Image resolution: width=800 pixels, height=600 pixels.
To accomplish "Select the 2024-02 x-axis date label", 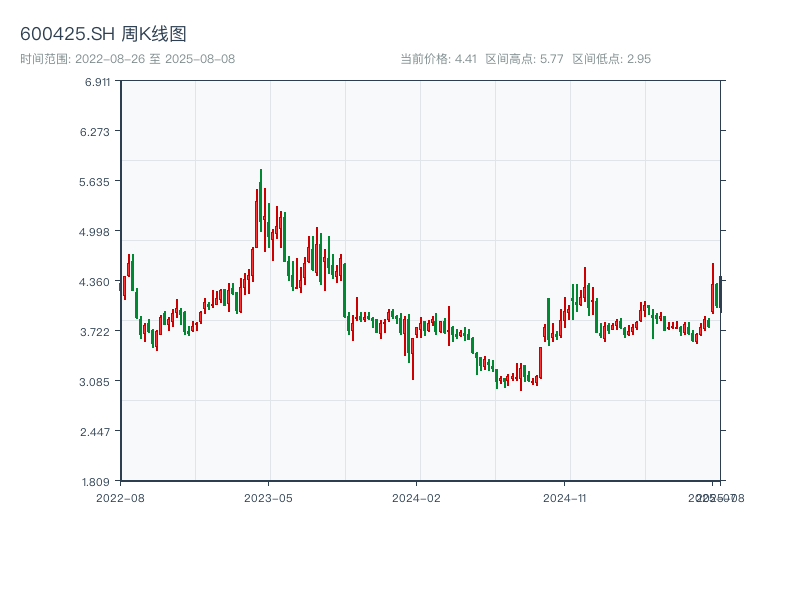I will pos(417,497).
